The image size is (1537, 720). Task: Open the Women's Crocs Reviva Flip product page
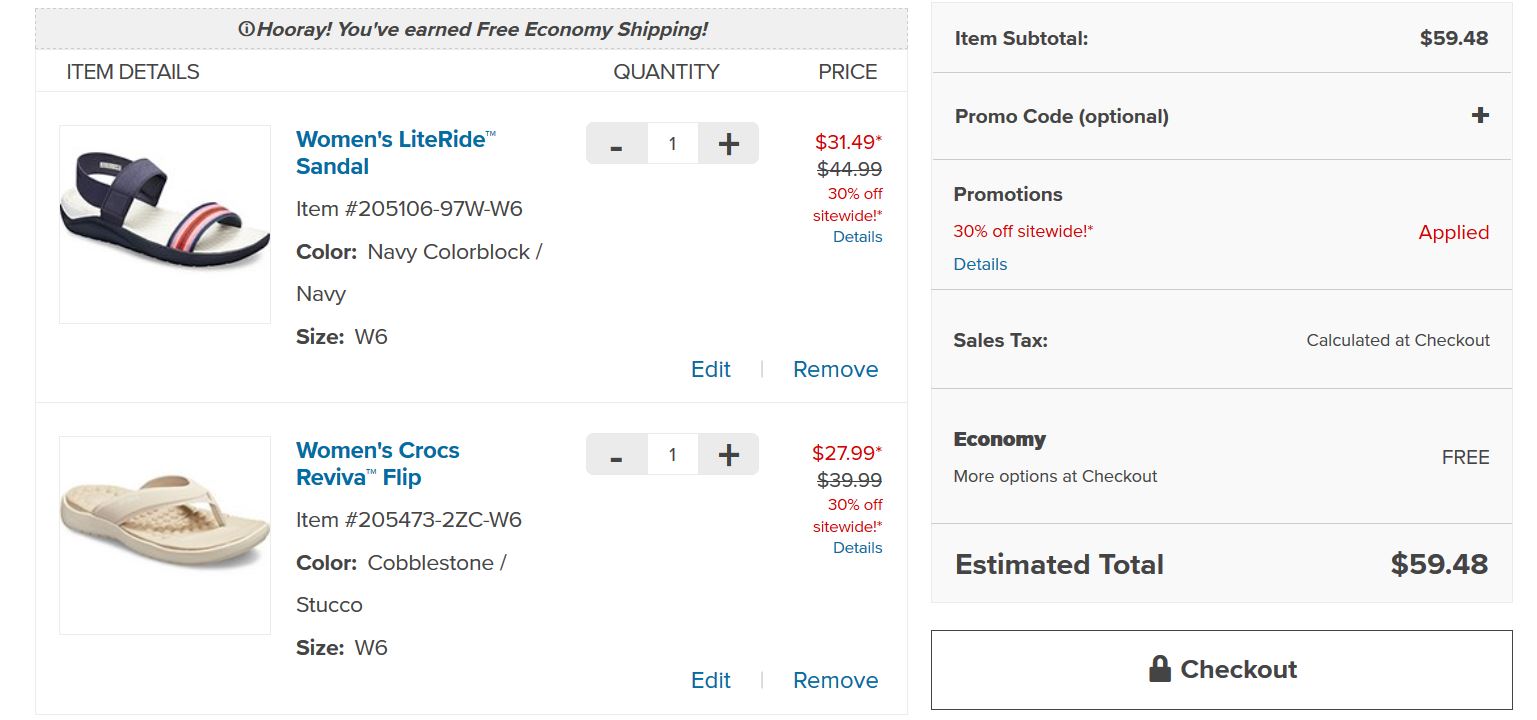377,464
